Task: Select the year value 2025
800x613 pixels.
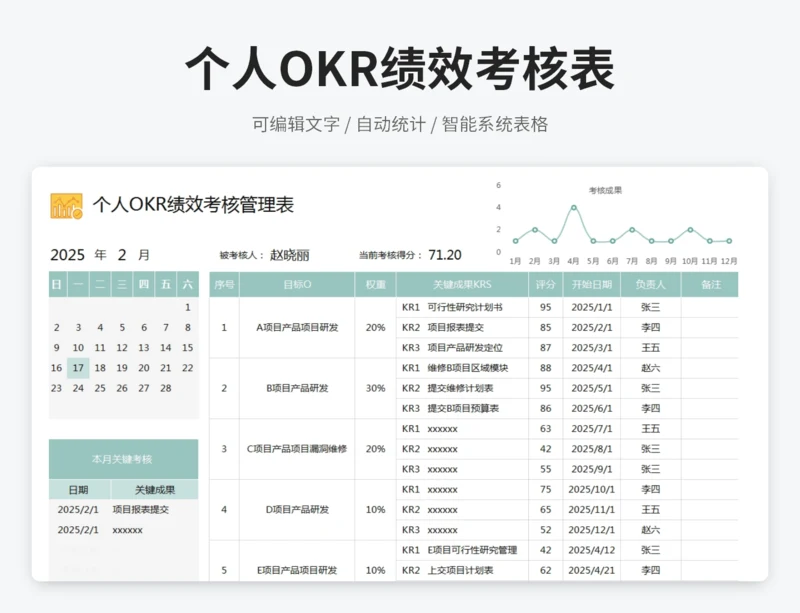Action: click(67, 255)
